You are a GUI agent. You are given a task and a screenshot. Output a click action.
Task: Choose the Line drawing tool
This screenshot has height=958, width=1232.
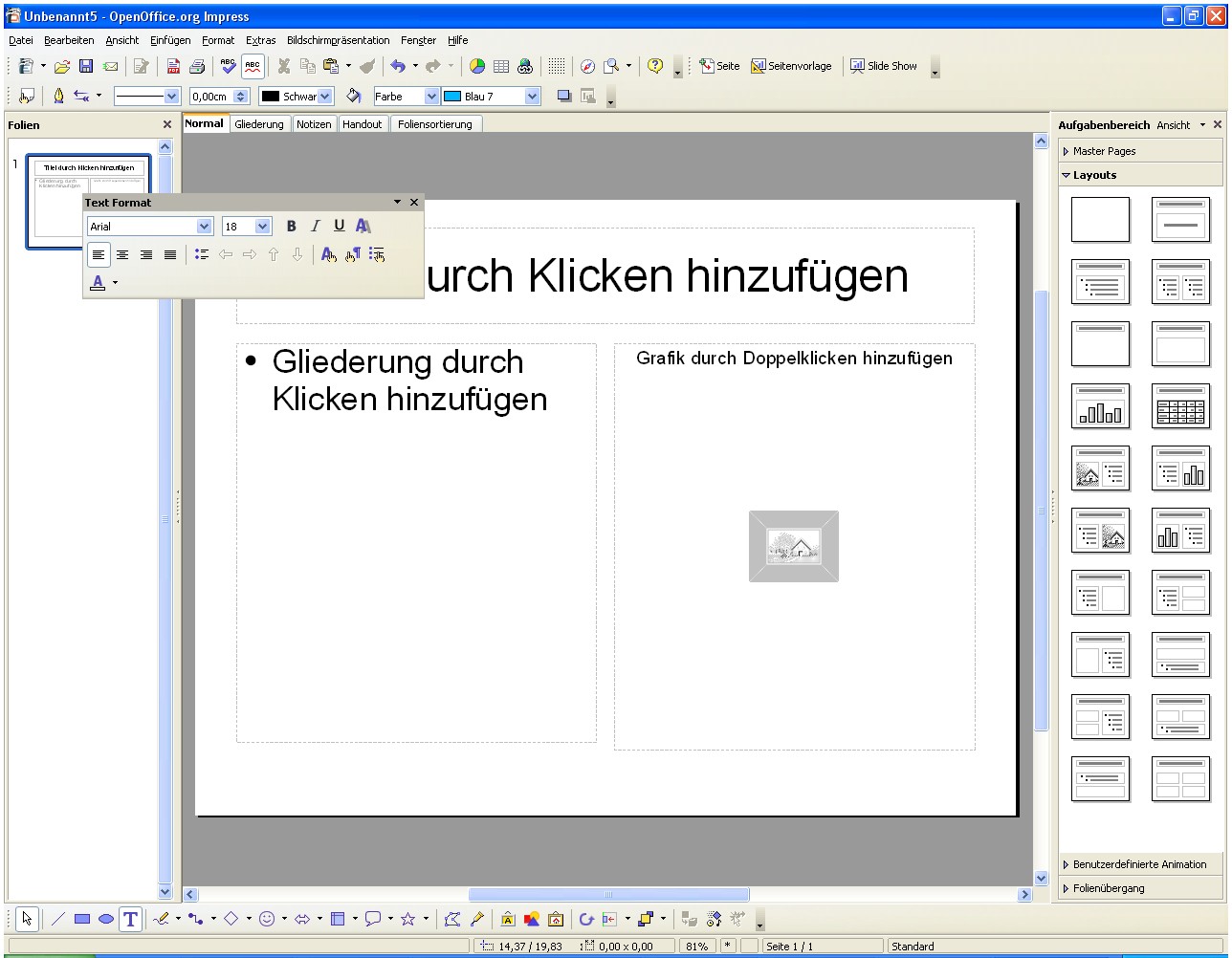tap(58, 919)
